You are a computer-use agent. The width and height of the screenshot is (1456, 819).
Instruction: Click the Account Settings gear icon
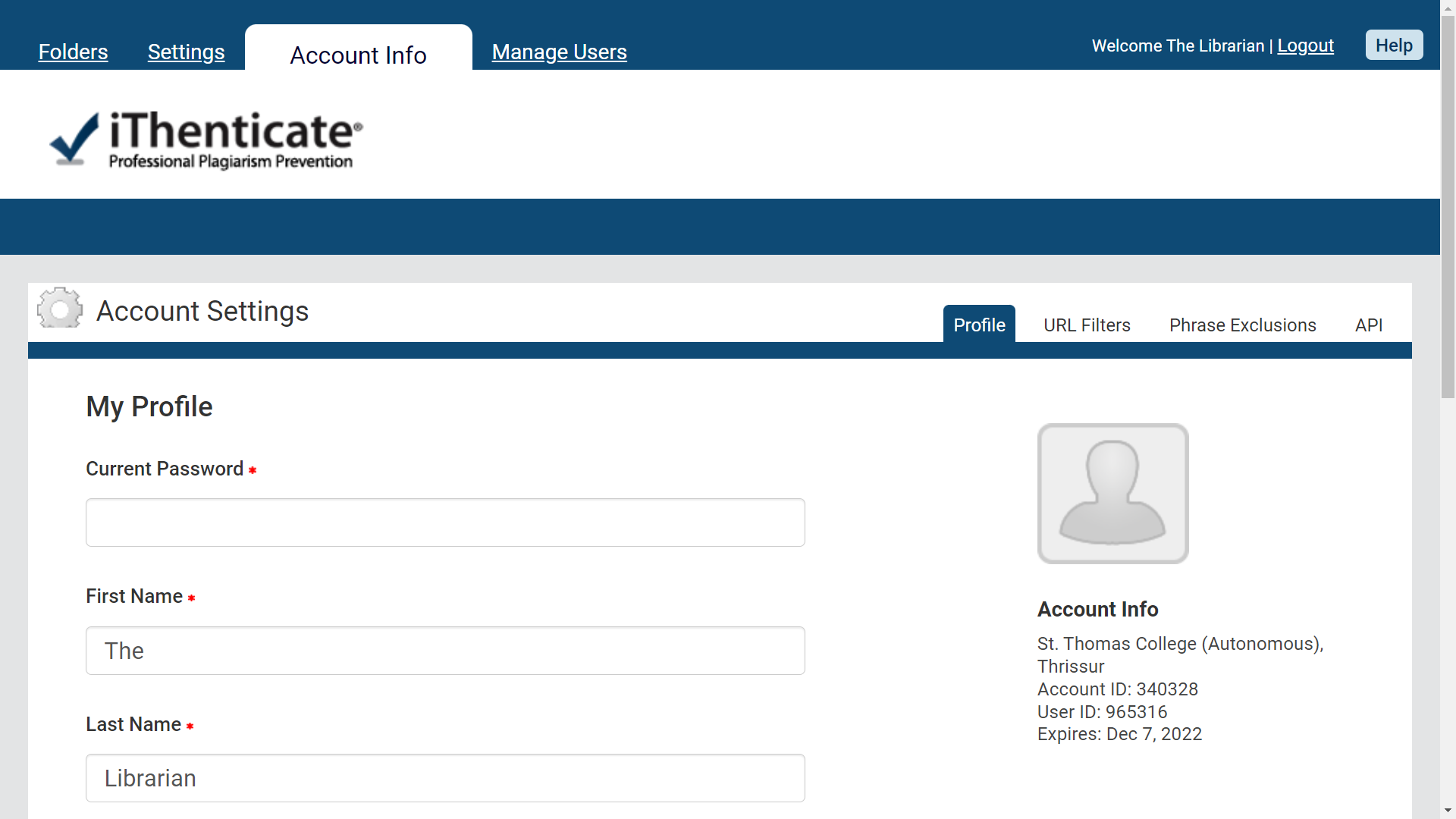[x=60, y=308]
